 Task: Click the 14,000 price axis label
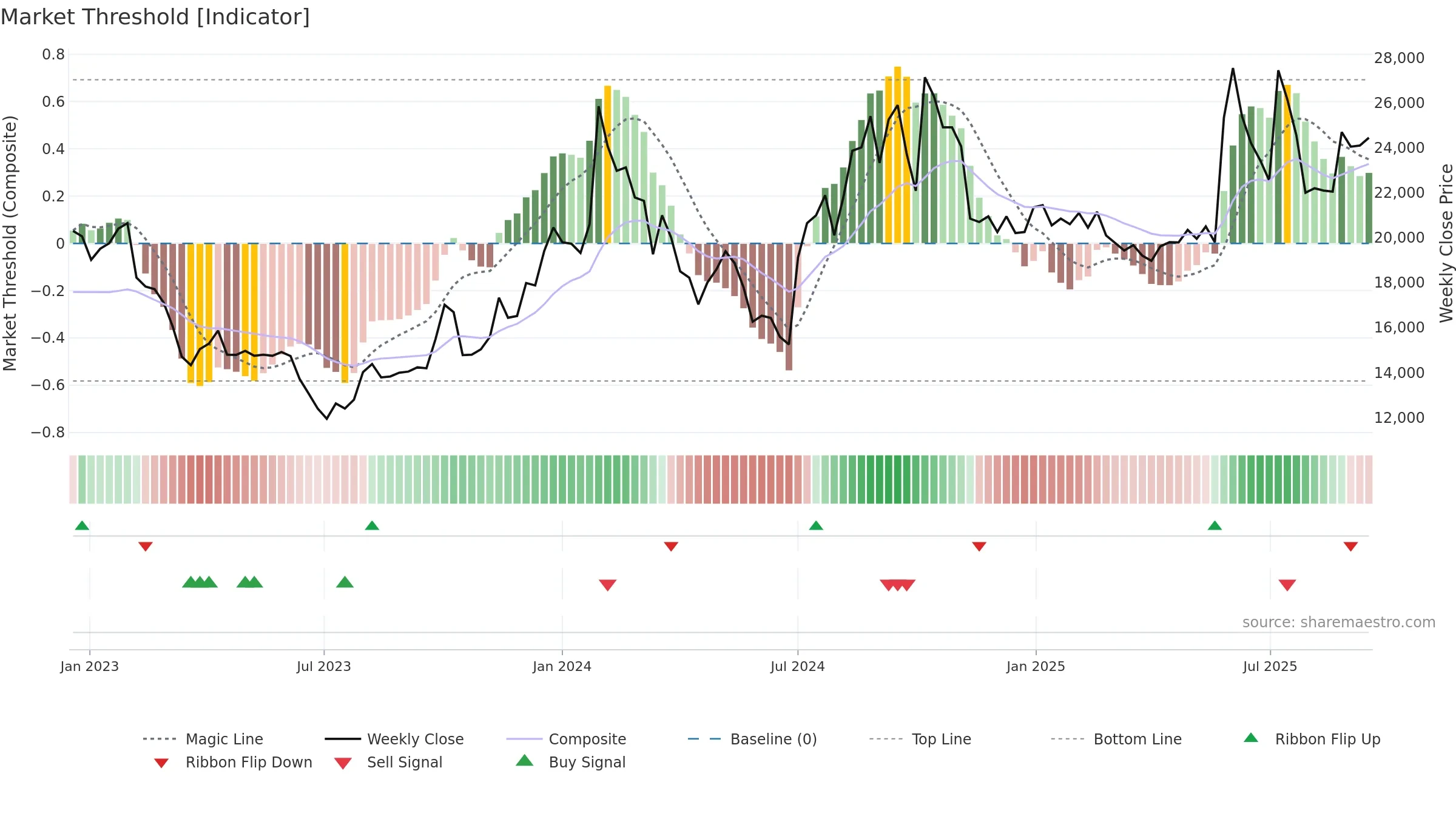(1400, 373)
